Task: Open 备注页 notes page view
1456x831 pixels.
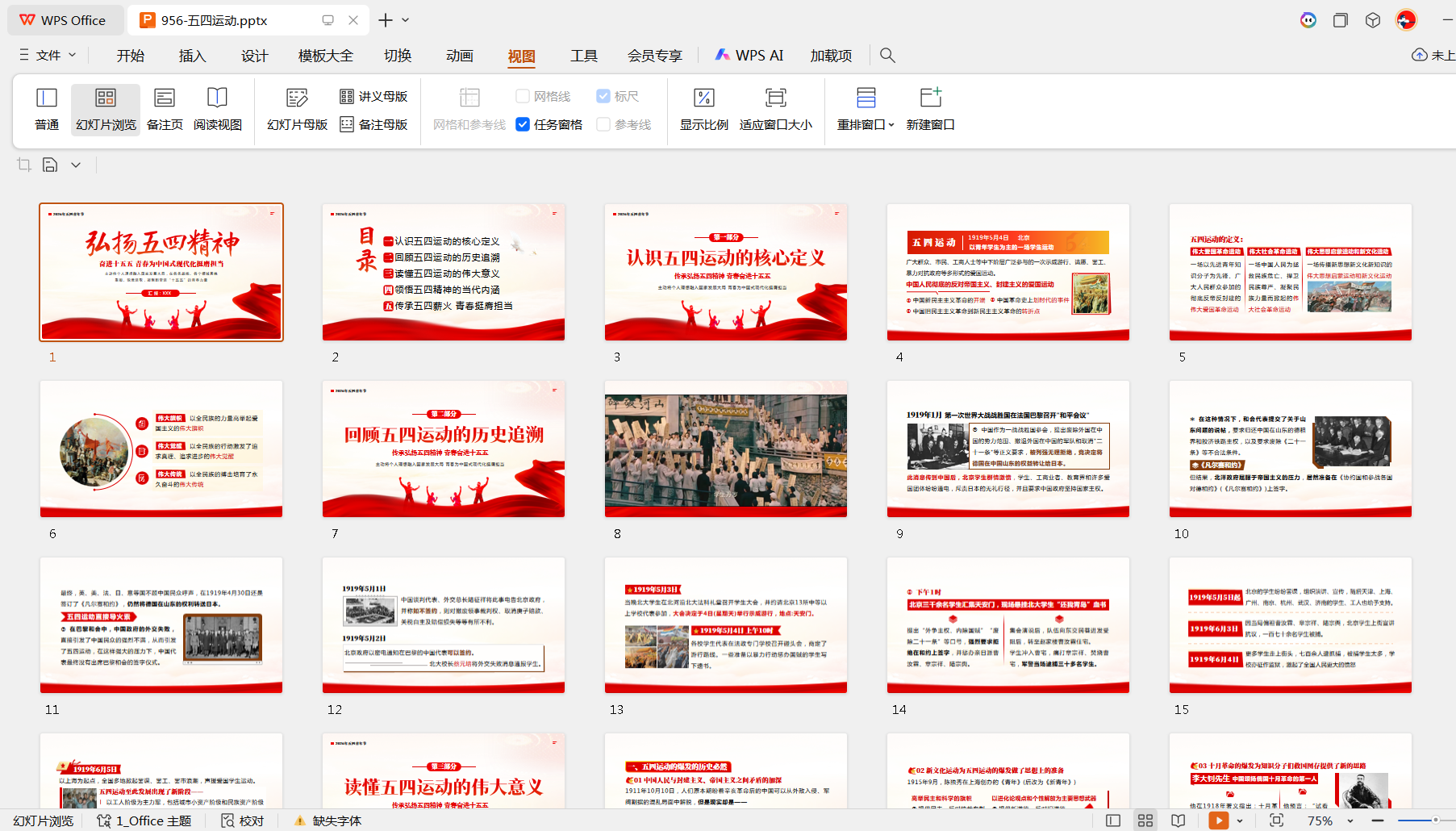Action: tap(165, 109)
